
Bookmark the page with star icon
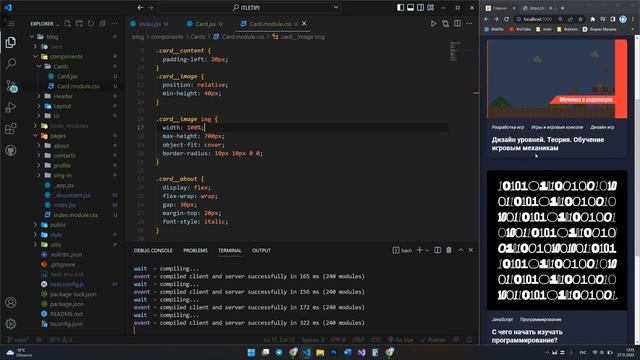pyautogui.click(x=580, y=19)
